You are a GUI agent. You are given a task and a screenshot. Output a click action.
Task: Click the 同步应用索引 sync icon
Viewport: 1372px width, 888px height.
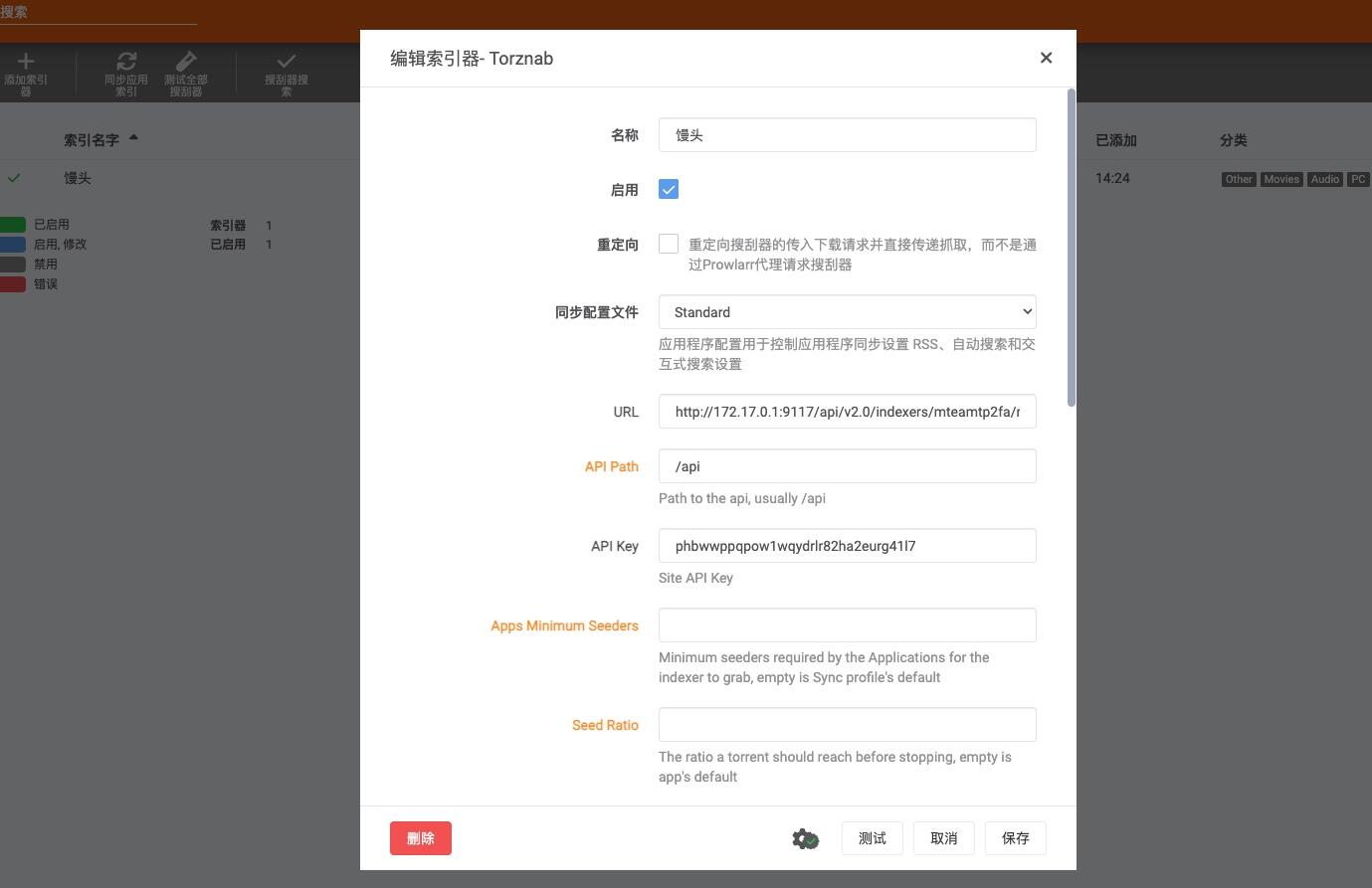[x=126, y=62]
